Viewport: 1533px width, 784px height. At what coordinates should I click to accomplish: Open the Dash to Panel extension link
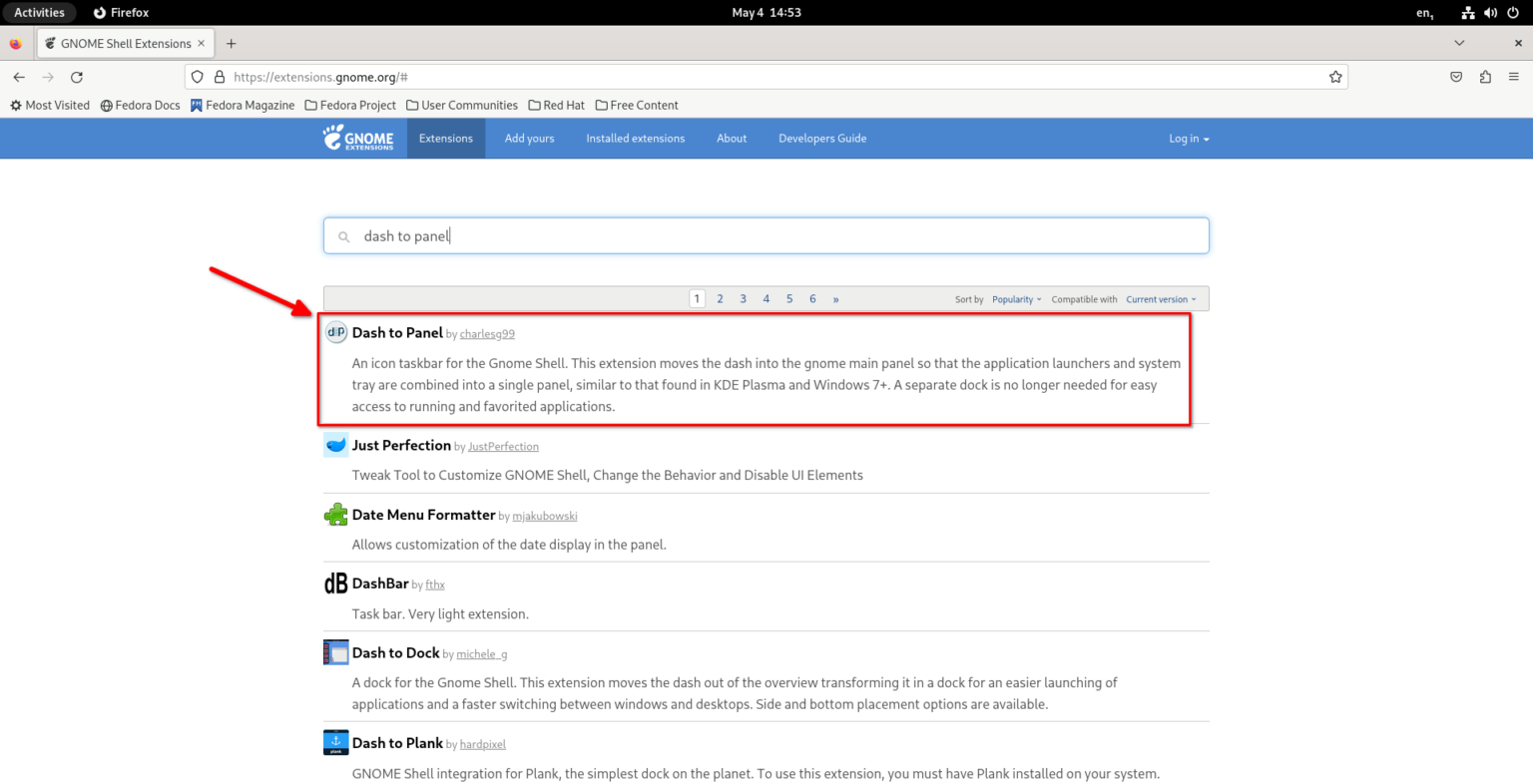click(397, 333)
